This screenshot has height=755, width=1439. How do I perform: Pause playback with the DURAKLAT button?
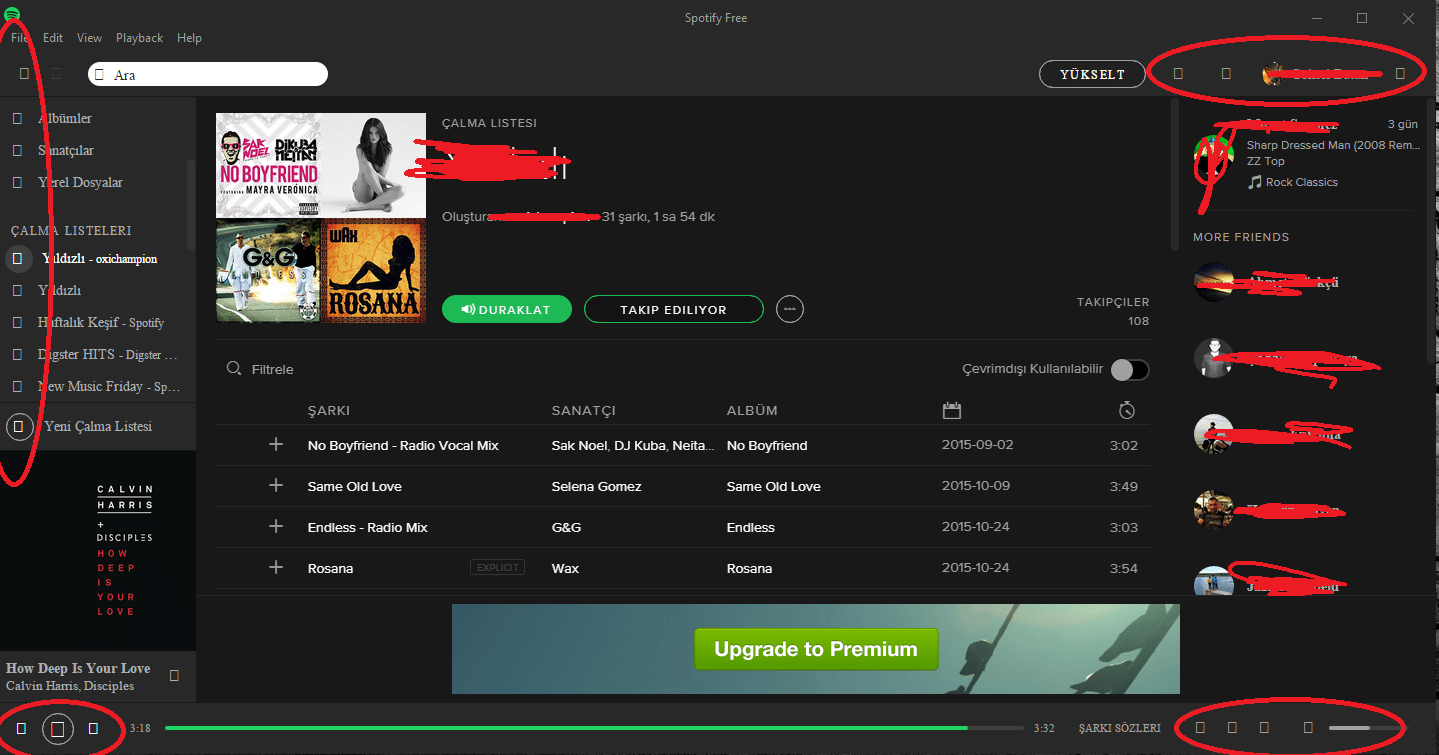pos(506,310)
